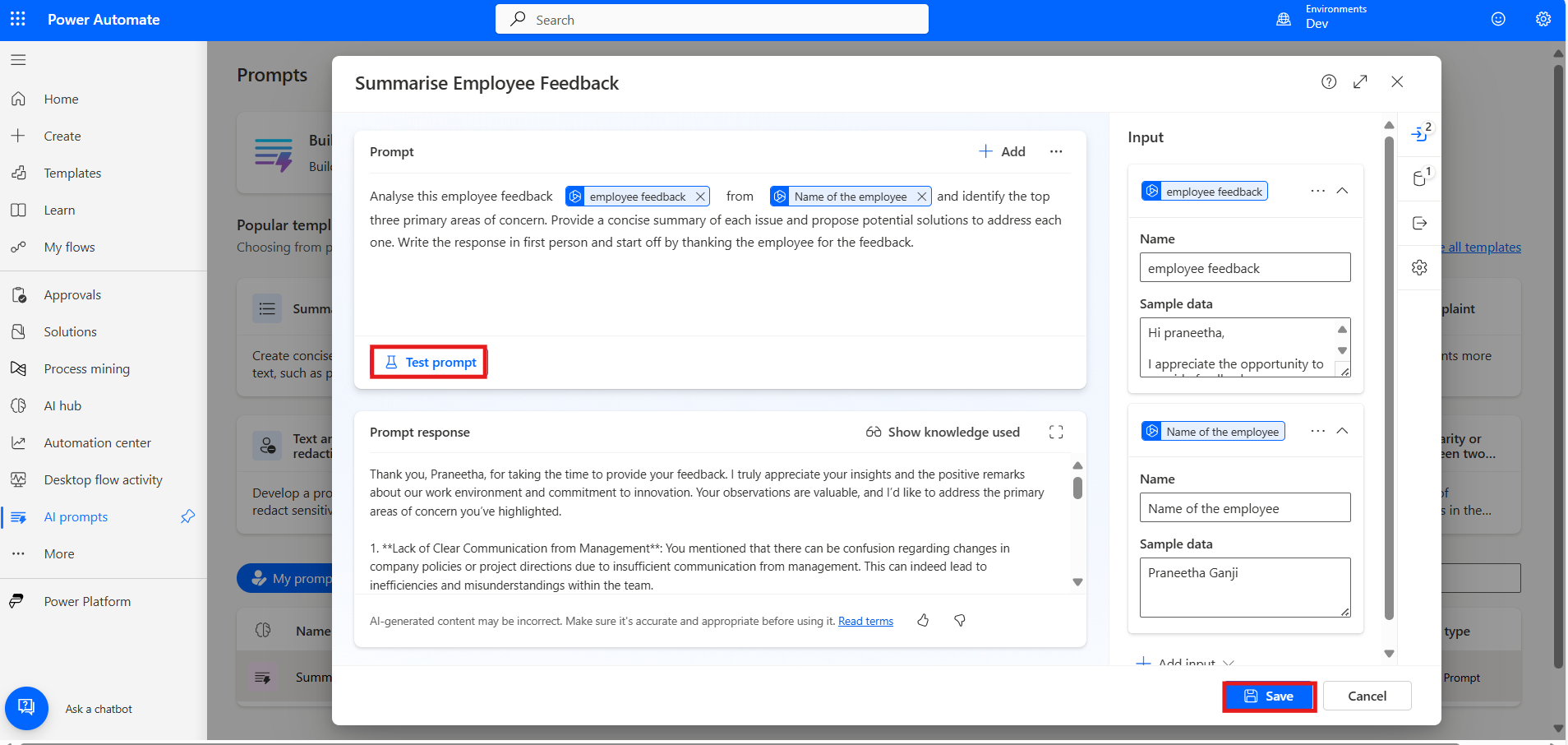Viewport: 1568px width, 745px height.
Task: Open employee feedback input more options
Action: tap(1317, 191)
